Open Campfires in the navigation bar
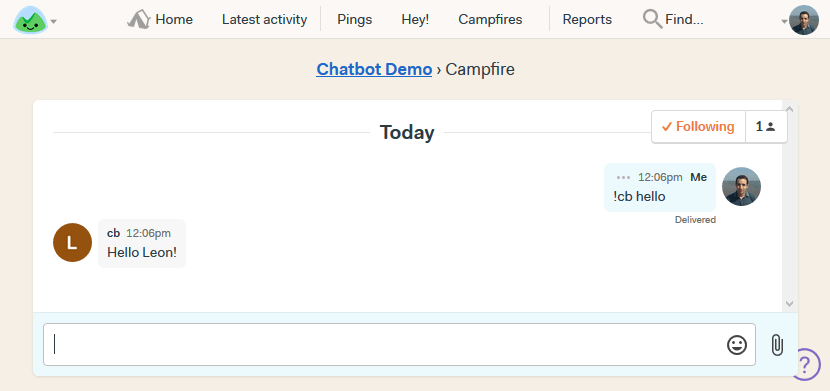The image size is (830, 391). pos(490,20)
